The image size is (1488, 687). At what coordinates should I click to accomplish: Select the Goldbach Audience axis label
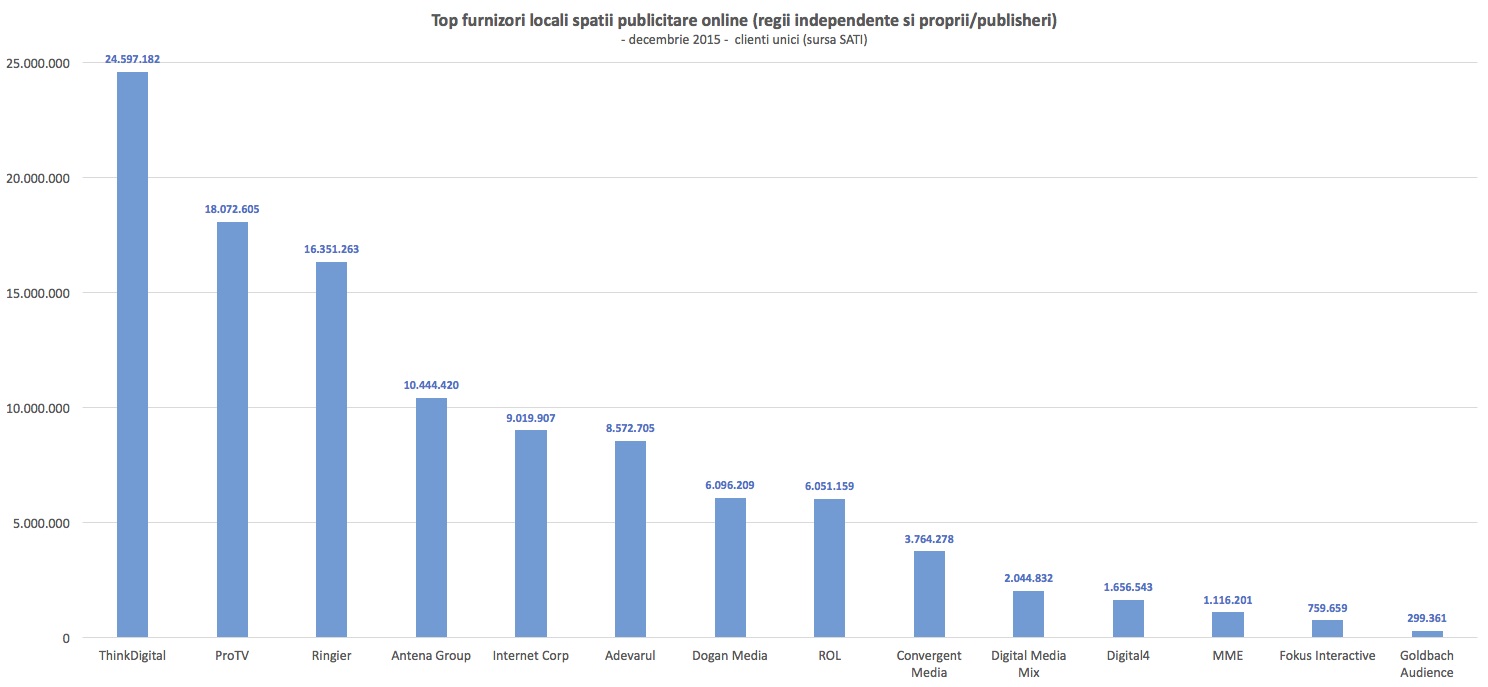[1427, 664]
